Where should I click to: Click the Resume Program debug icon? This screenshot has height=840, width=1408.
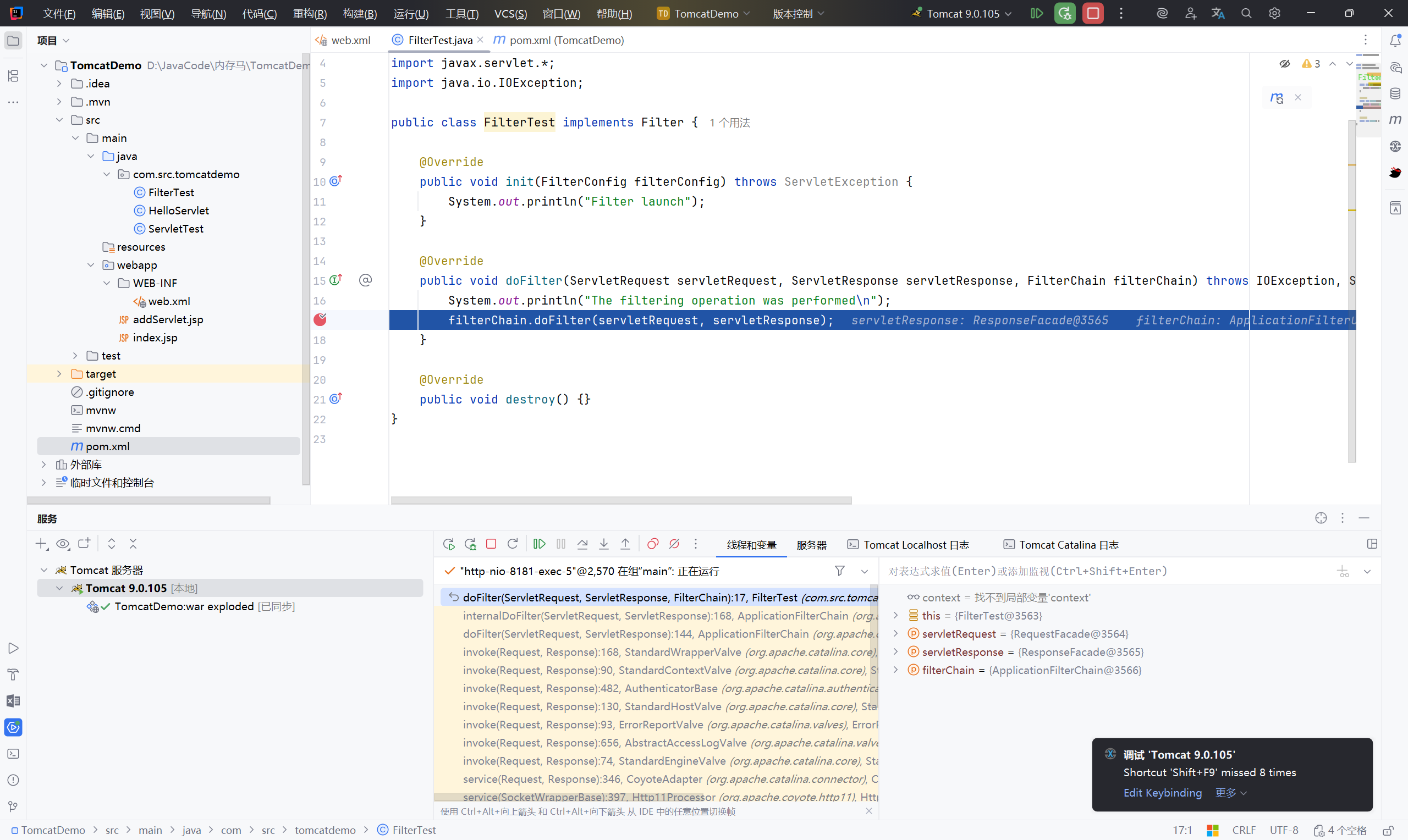click(x=539, y=544)
